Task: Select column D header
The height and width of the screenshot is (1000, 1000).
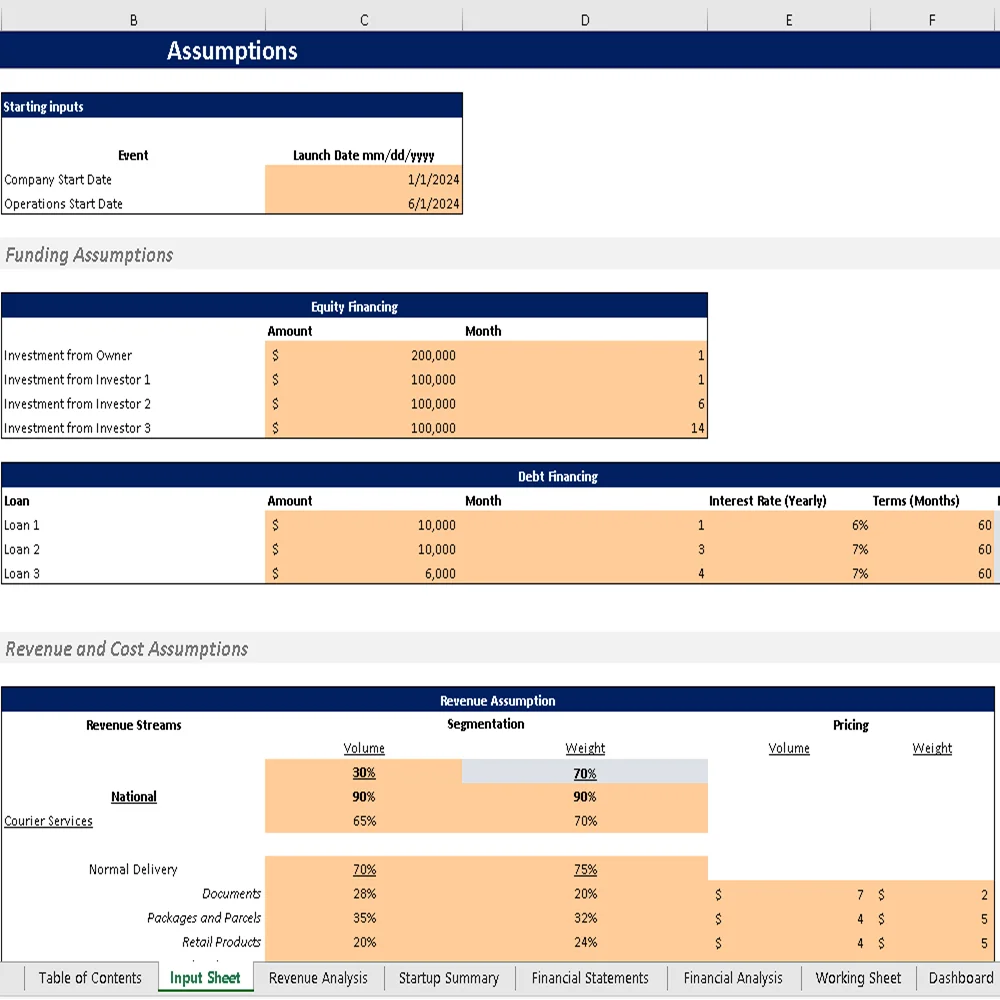Action: tap(584, 18)
